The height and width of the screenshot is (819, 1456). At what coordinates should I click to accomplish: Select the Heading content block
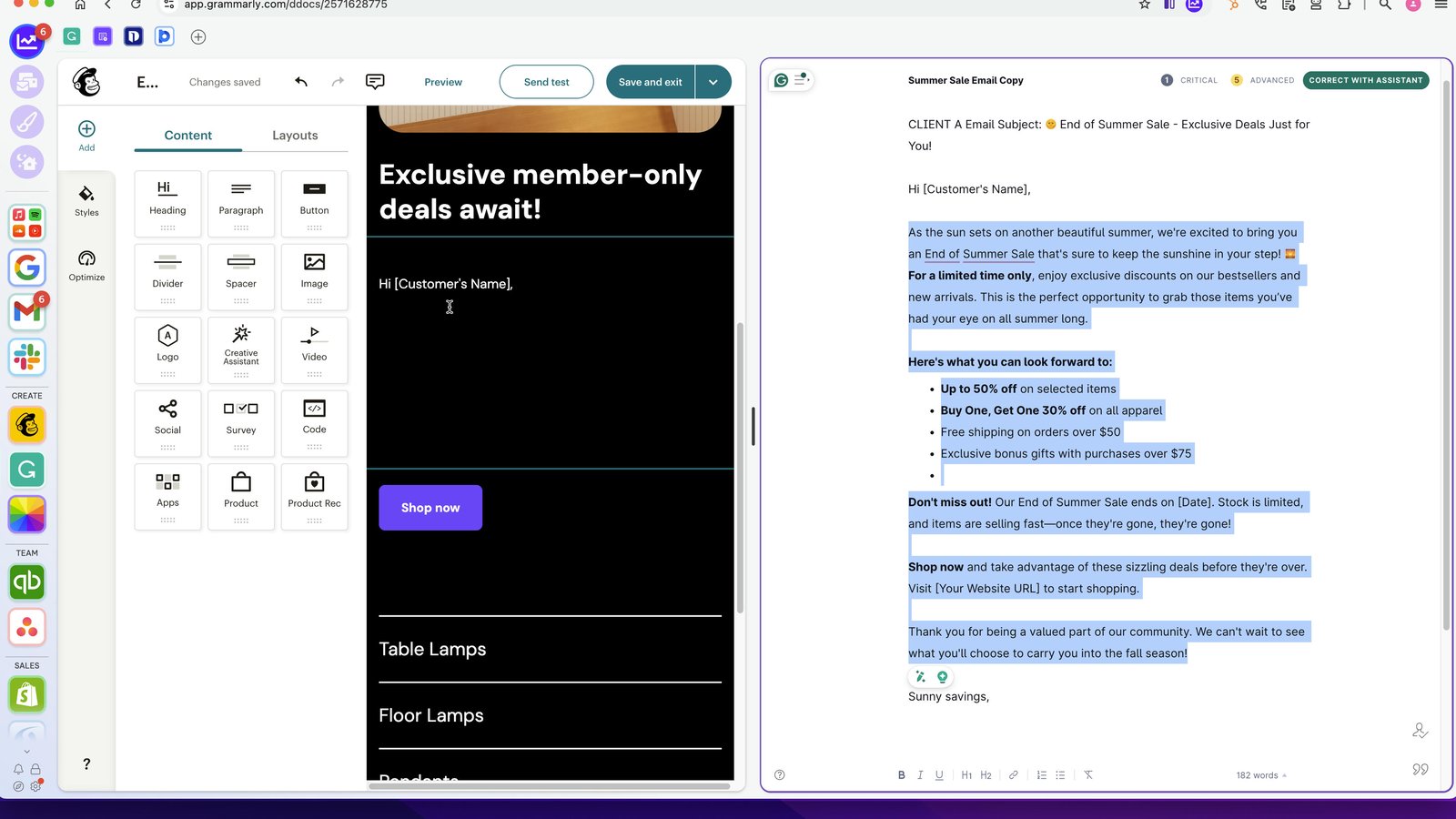pyautogui.click(x=167, y=203)
